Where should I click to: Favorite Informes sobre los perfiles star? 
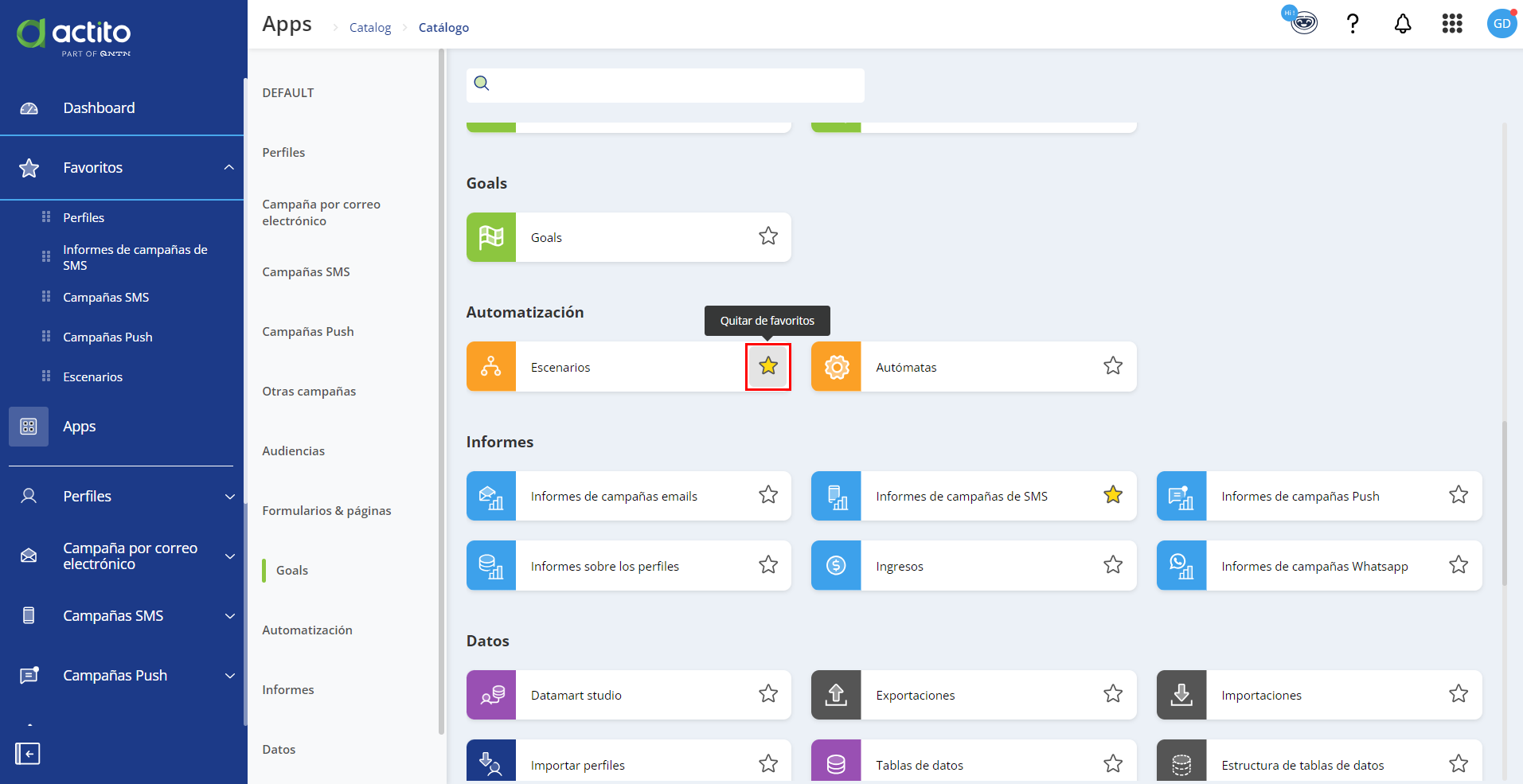pyautogui.click(x=768, y=564)
